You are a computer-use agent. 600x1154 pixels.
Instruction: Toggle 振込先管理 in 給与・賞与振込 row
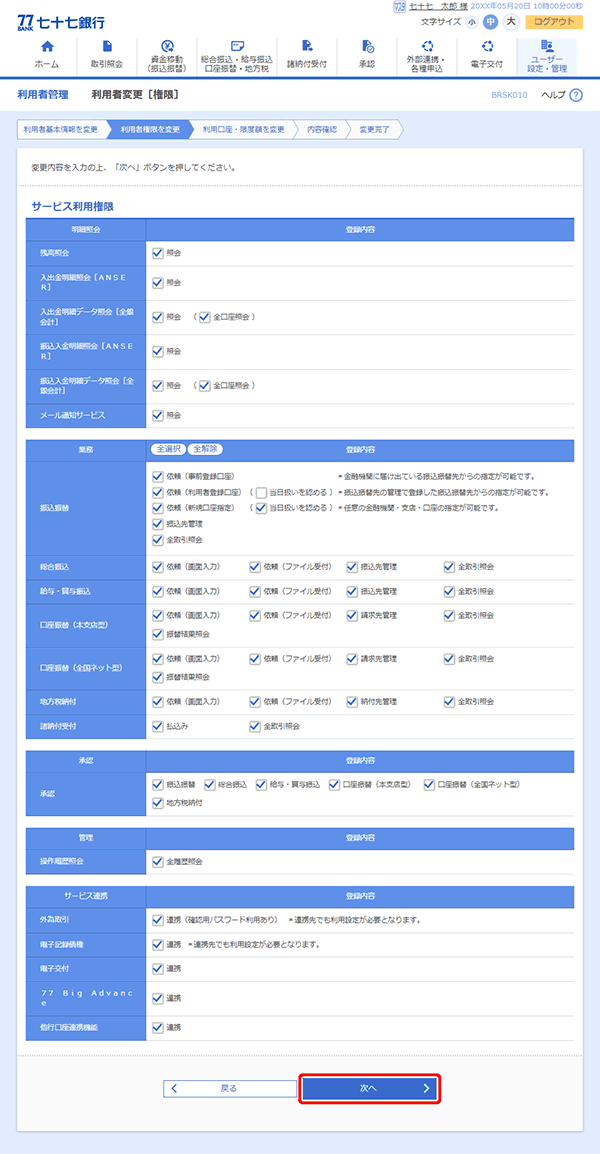click(x=352, y=591)
